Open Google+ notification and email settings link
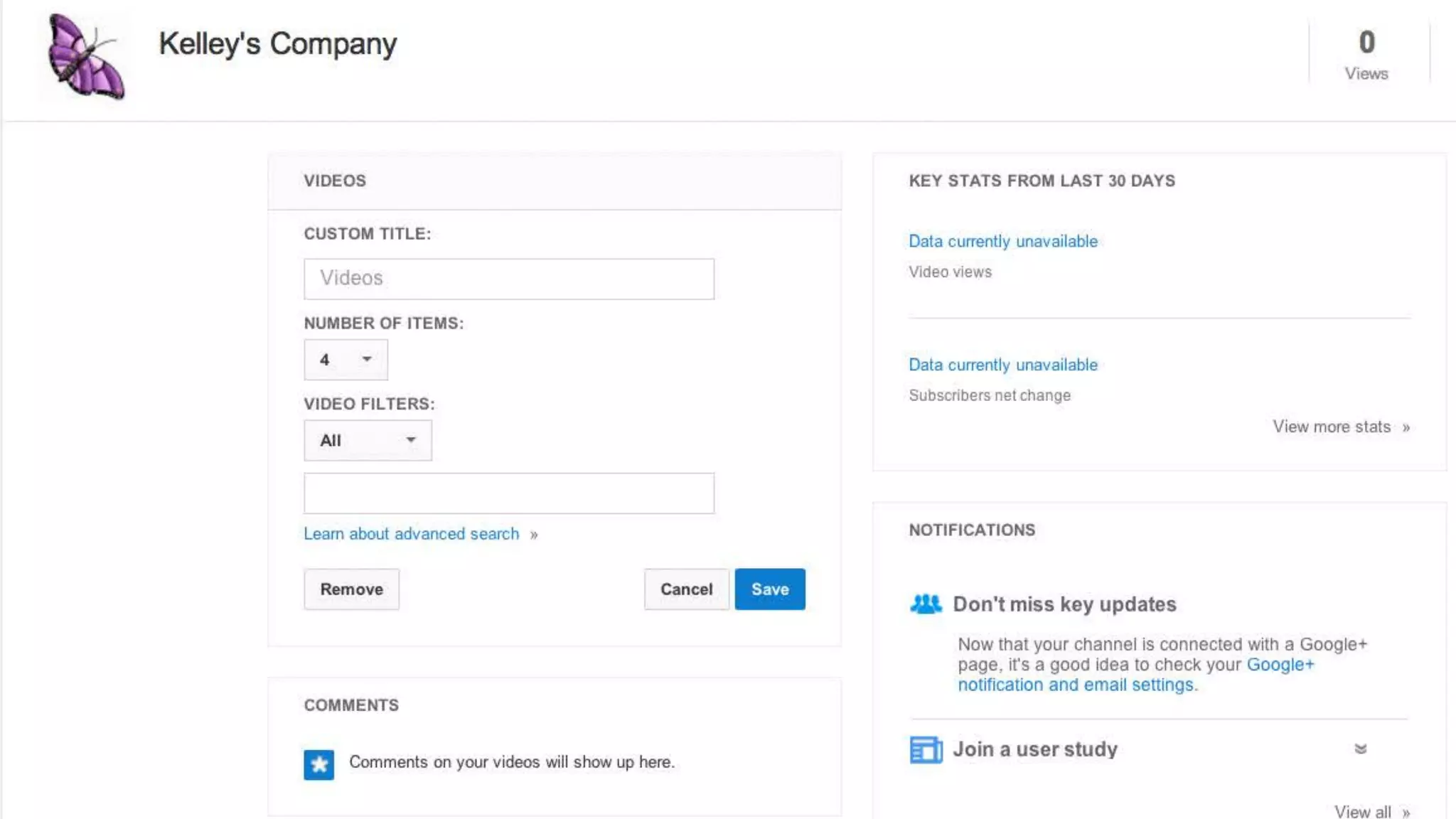The height and width of the screenshot is (819, 1456). click(1075, 685)
